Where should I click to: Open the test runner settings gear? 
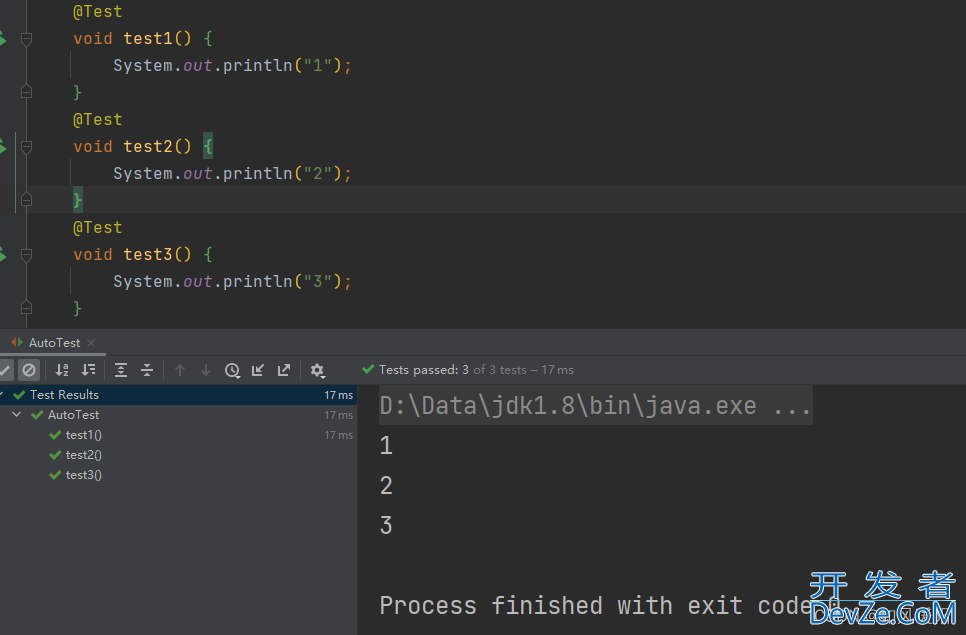point(317,370)
